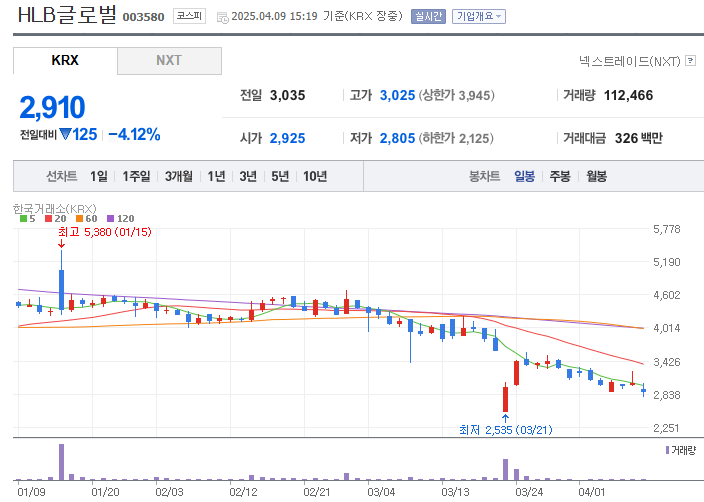Click the 최저 2,535 (03/21) chart annotation
Viewport: 704px width, 502px height.
point(506,430)
